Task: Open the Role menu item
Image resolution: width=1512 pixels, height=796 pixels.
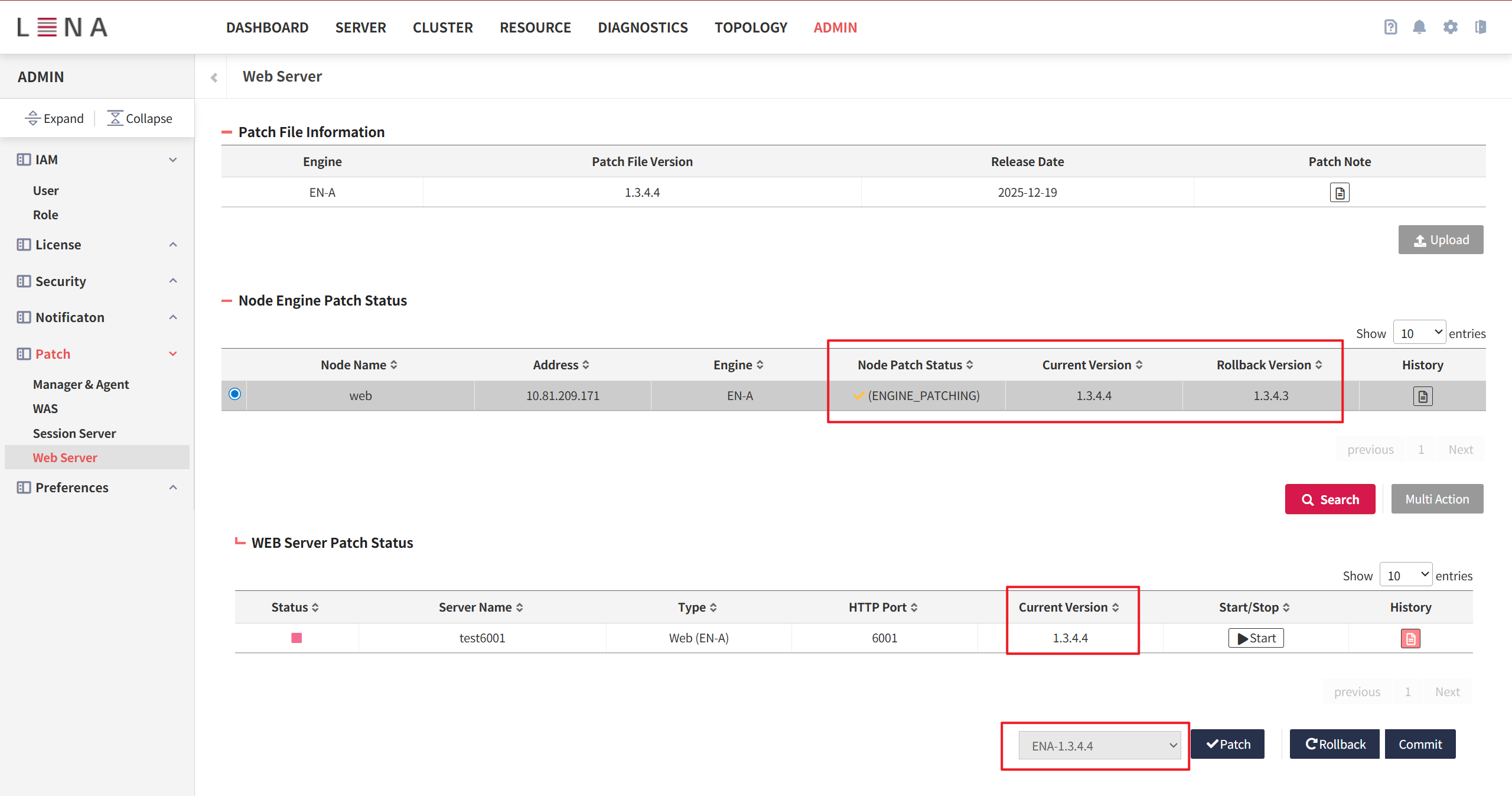Action: pyautogui.click(x=45, y=215)
